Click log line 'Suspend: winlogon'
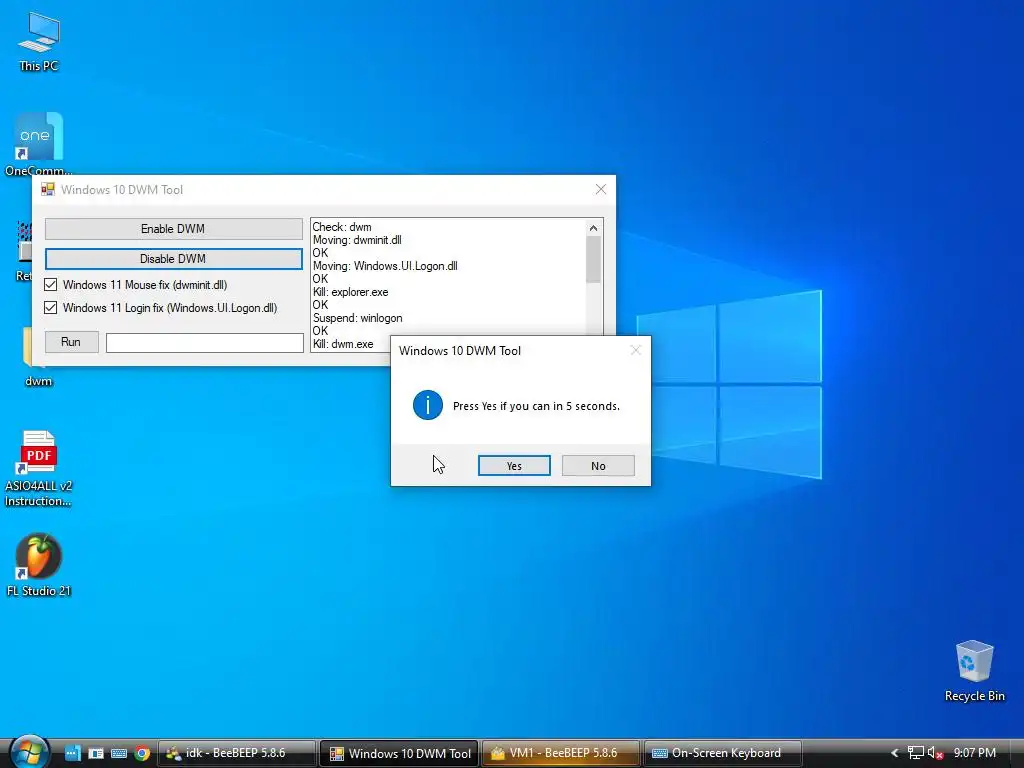 tap(357, 318)
